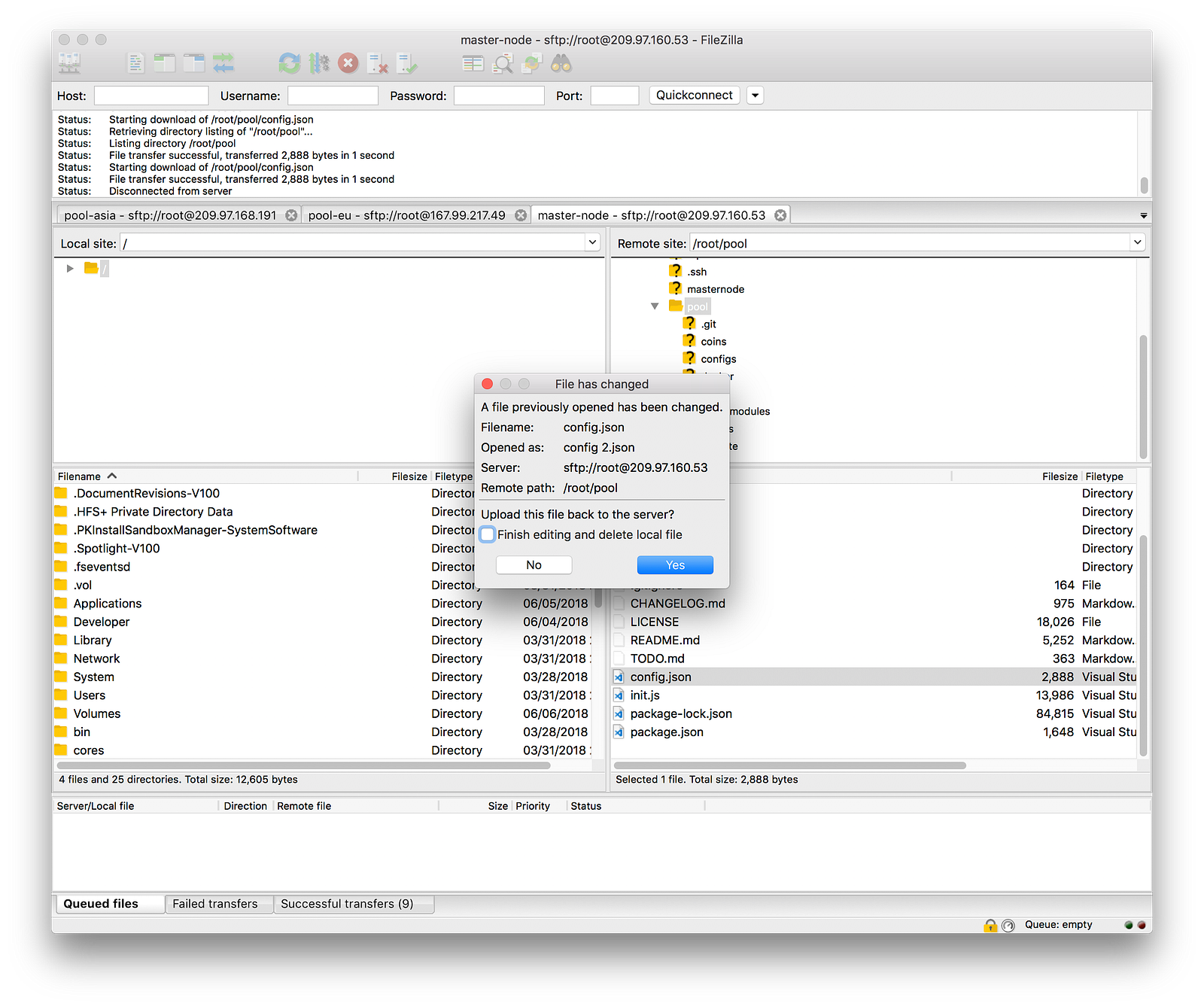The image size is (1204, 1007).
Task: Check Finish editing and delete local file
Action: click(x=488, y=534)
